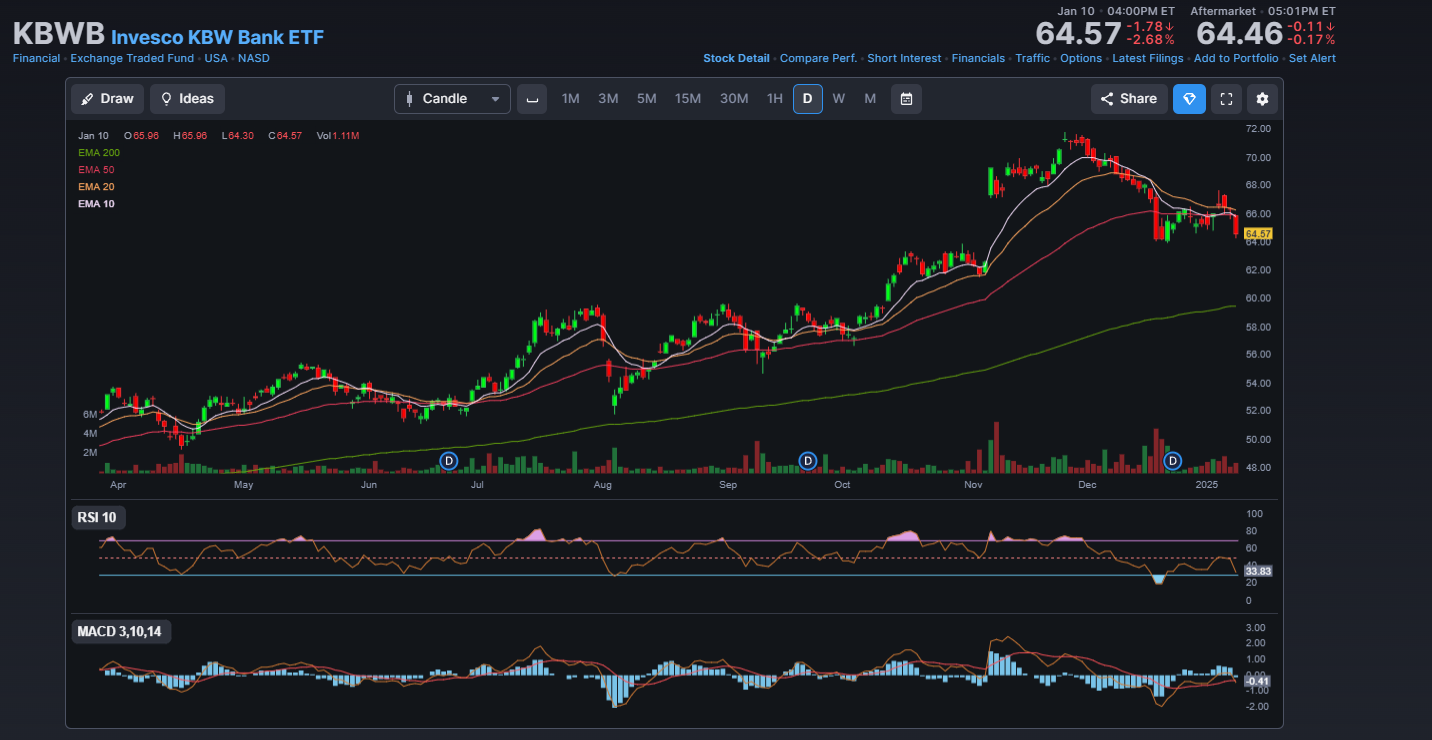
Task: Switch to the W weekly timeframe
Action: coord(839,99)
